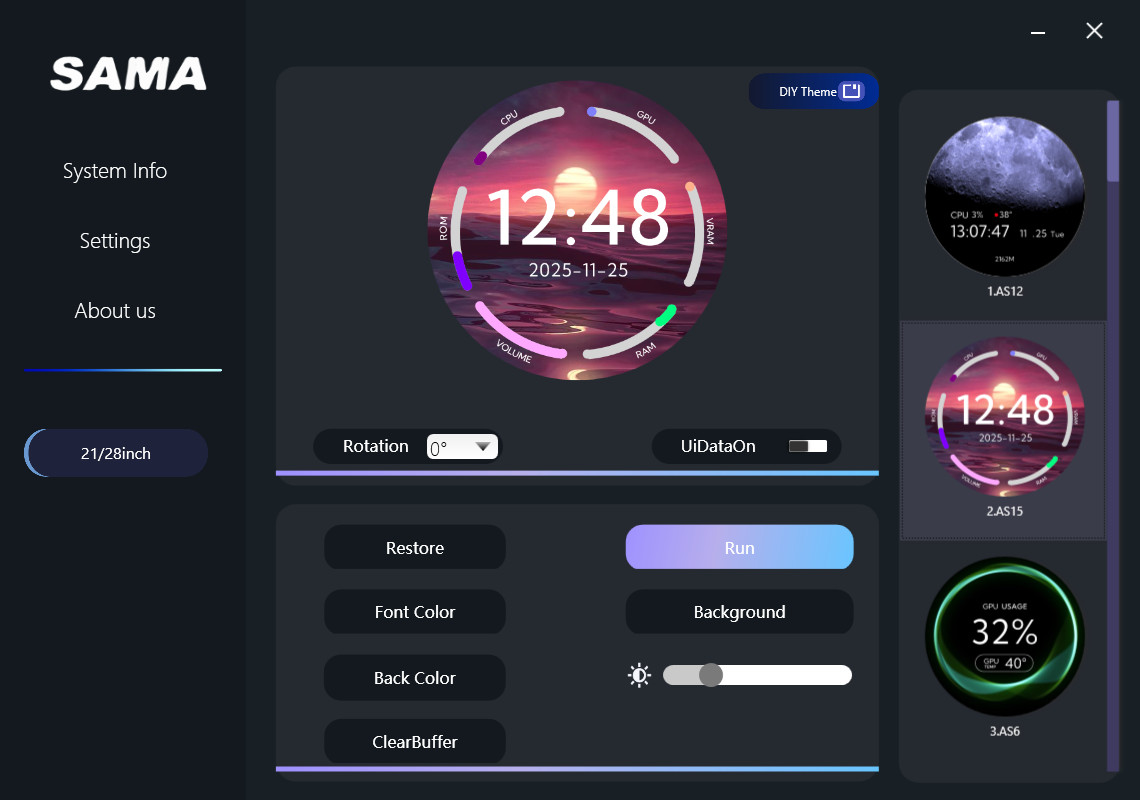Click the DIY Theme save icon
The height and width of the screenshot is (800, 1140).
tap(851, 91)
